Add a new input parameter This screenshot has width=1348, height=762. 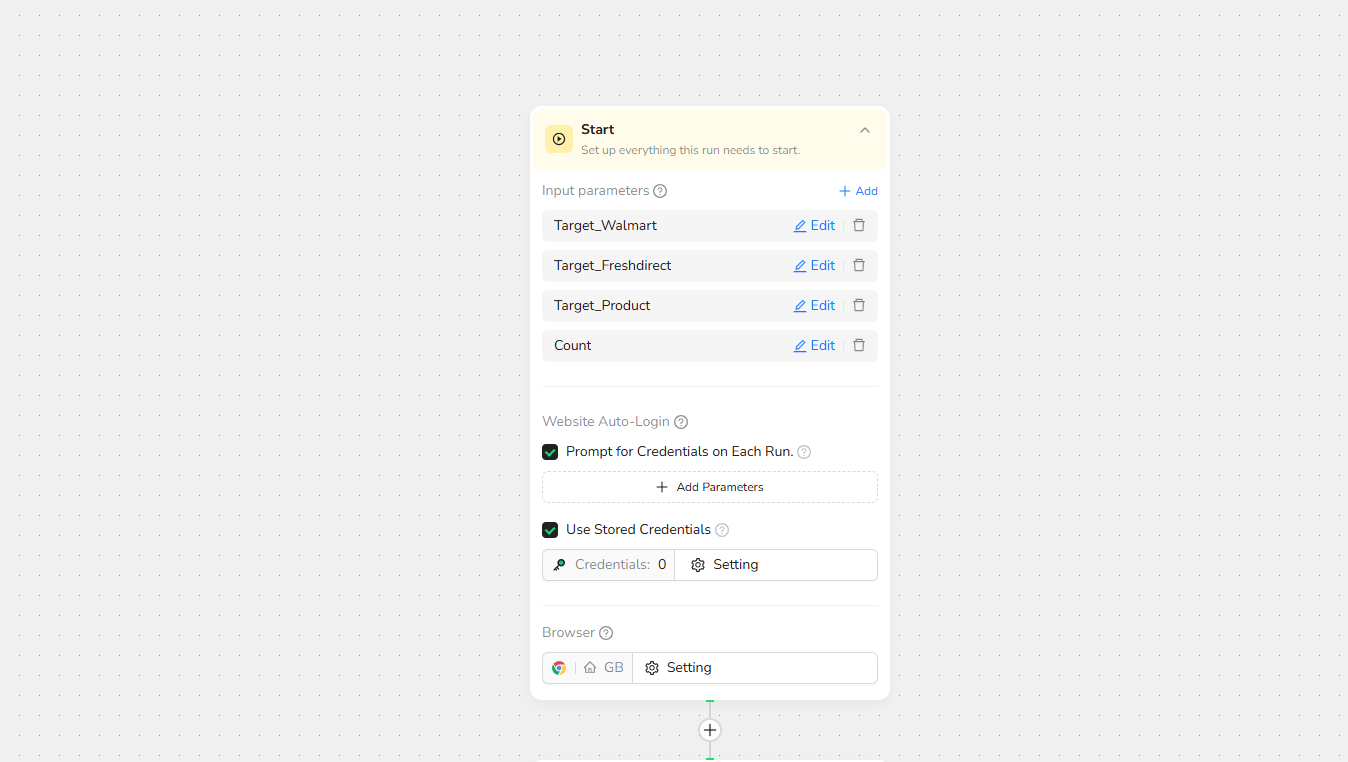pyautogui.click(x=858, y=191)
